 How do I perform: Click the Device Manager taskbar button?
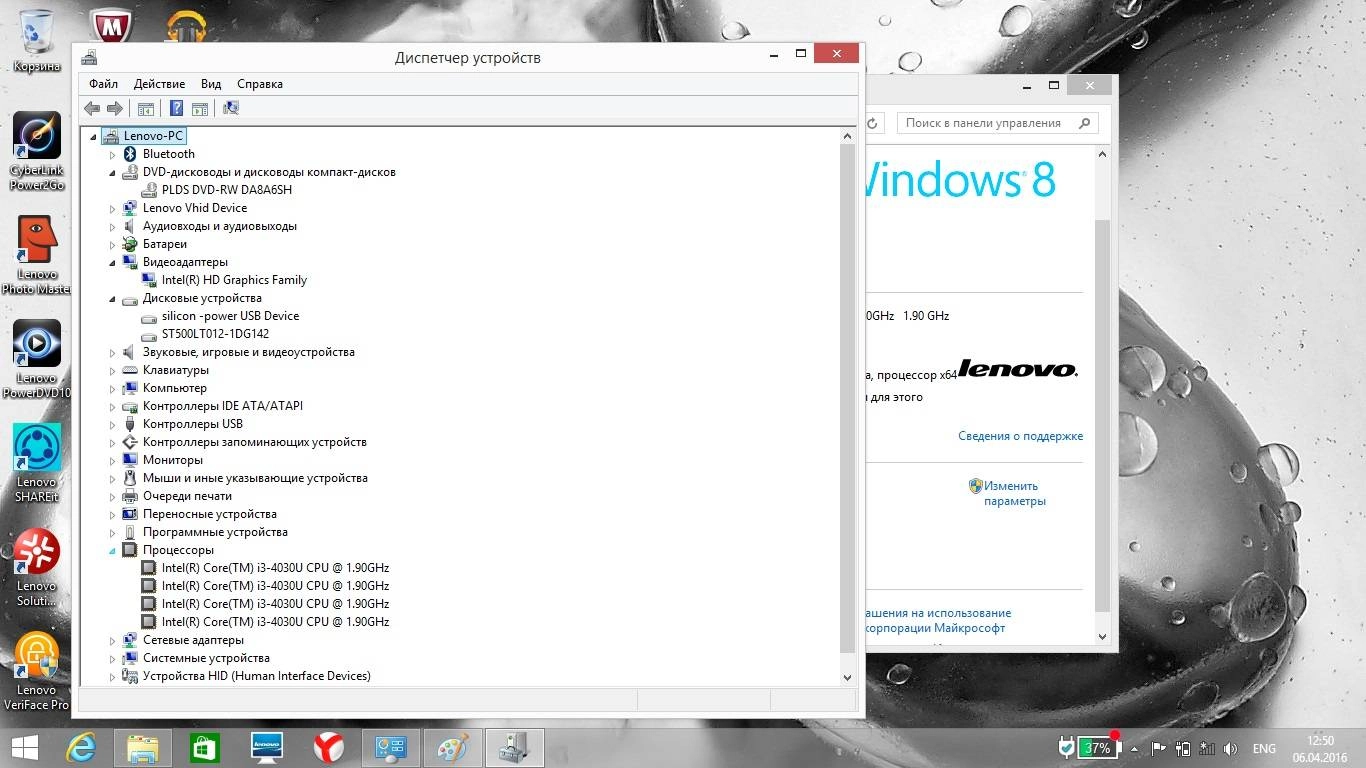515,747
